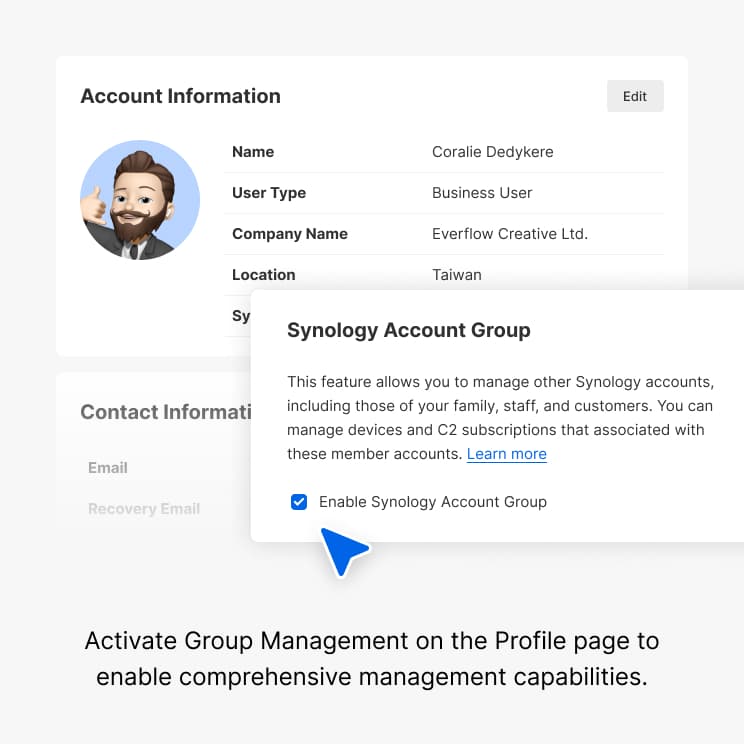
Task: Click the Edit button in Account Information
Action: [635, 96]
